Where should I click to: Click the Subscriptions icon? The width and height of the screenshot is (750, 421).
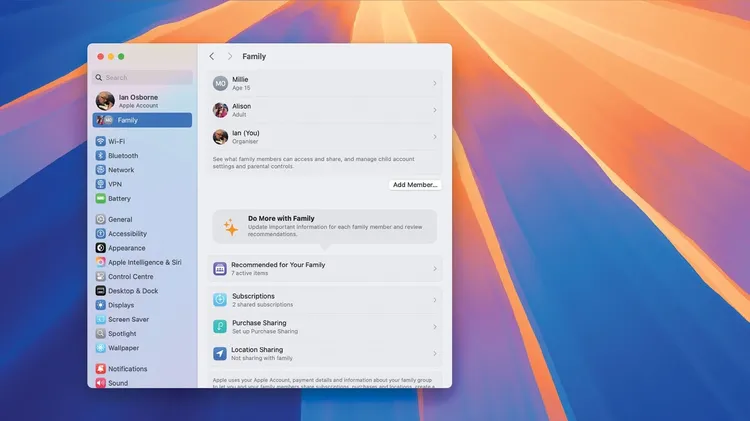pyautogui.click(x=220, y=300)
